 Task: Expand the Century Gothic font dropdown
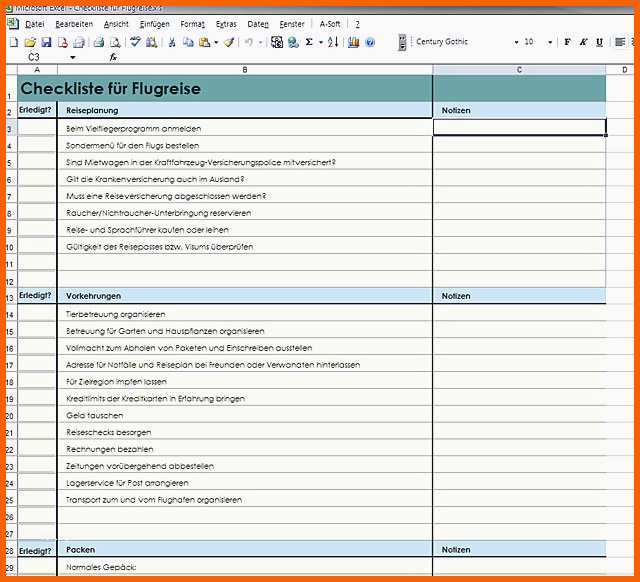[516, 43]
